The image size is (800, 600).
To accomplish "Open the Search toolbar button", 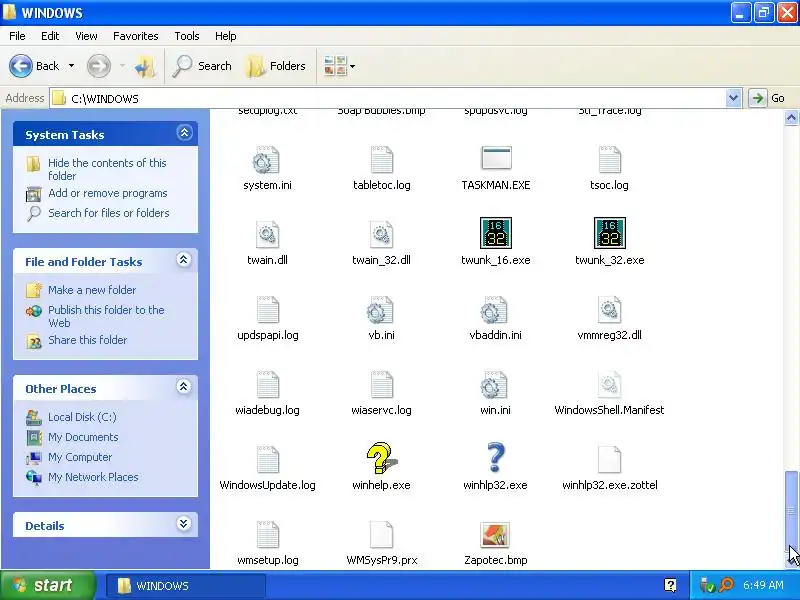I will (202, 66).
